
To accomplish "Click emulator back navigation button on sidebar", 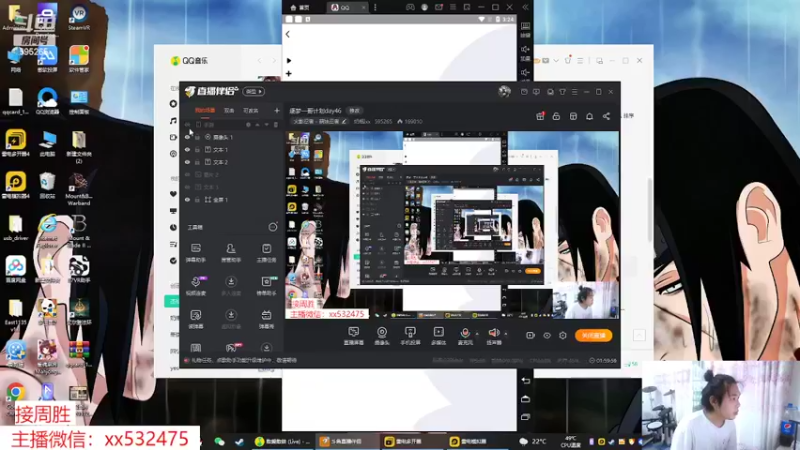I will 526,381.
